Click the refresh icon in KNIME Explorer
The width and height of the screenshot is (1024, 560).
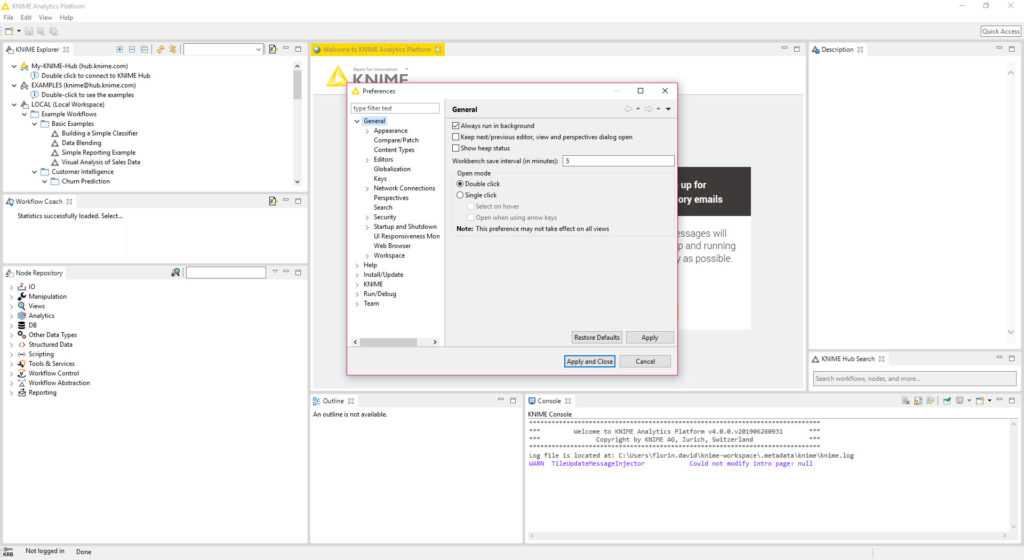click(160, 50)
